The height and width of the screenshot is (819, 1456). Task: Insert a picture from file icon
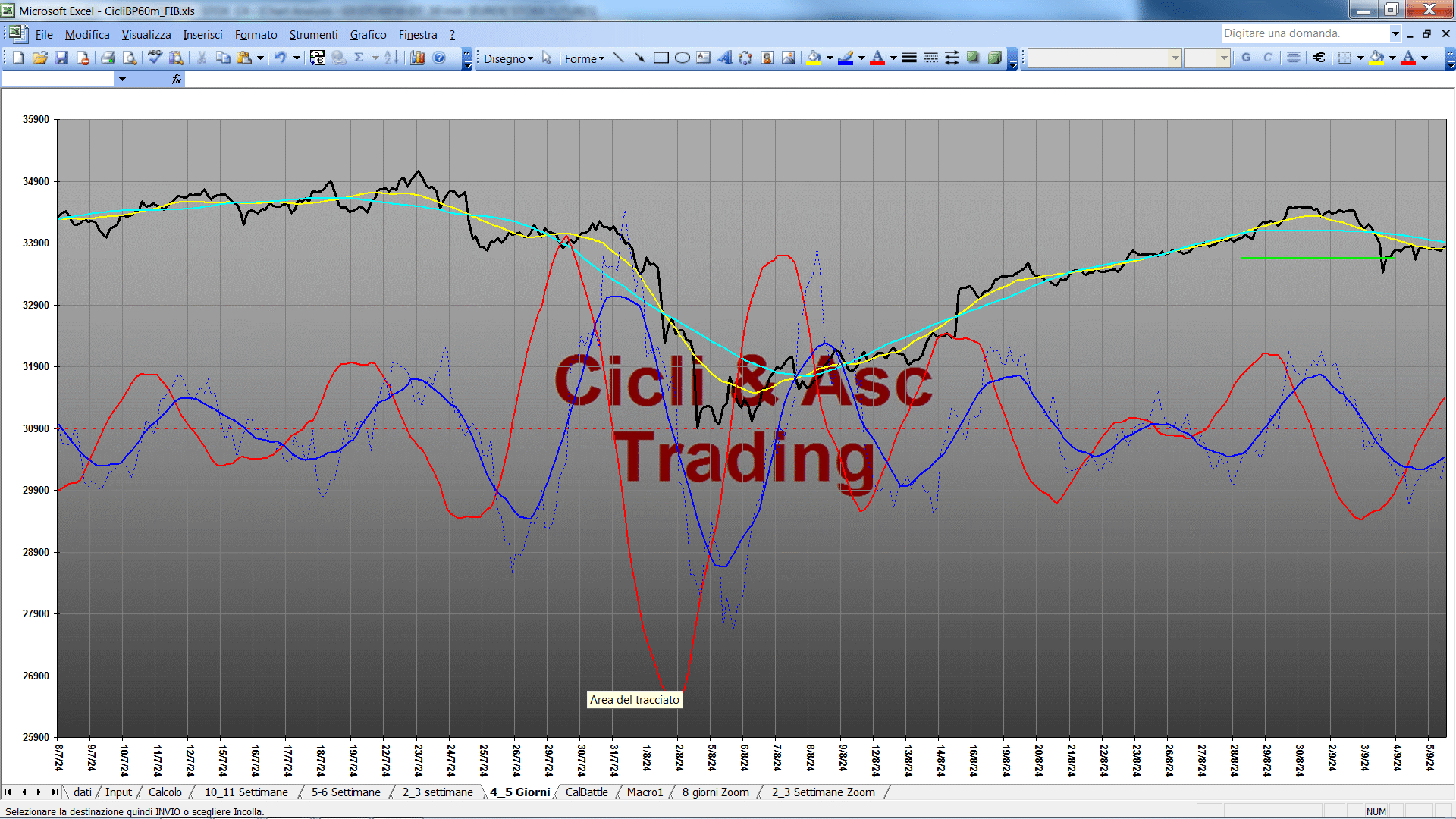coord(789,58)
